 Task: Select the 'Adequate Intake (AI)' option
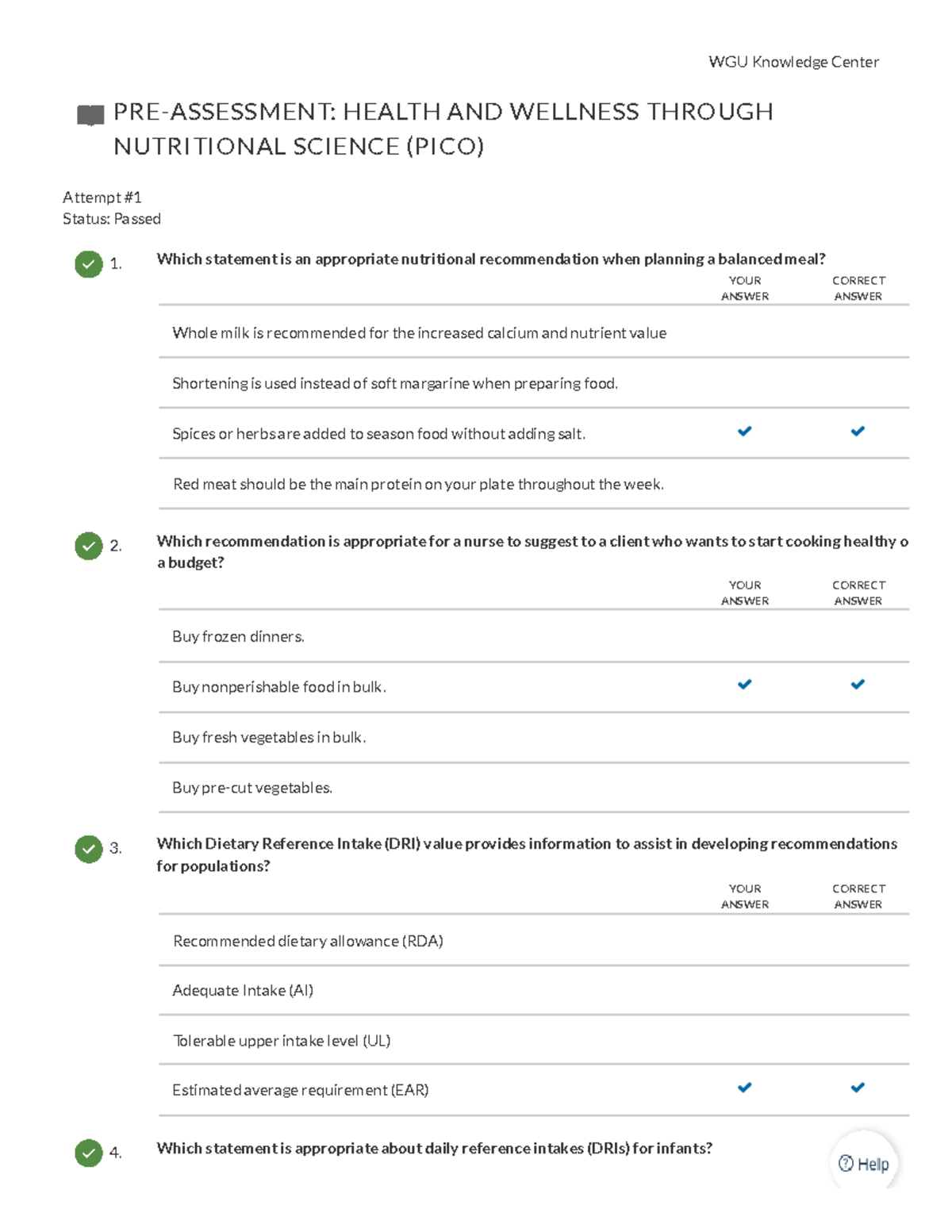(x=243, y=991)
